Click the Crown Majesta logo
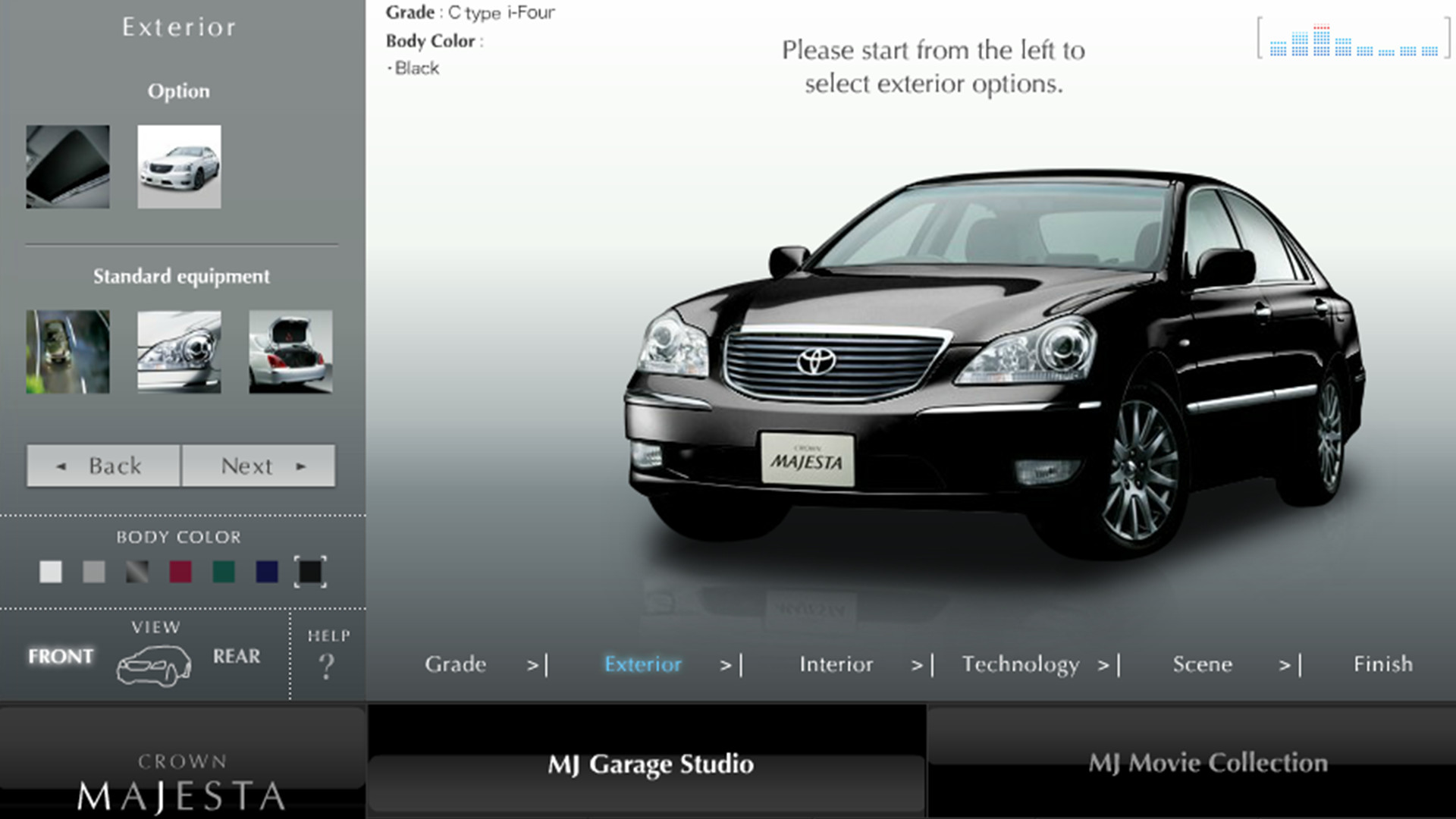1456x819 pixels. [182, 783]
